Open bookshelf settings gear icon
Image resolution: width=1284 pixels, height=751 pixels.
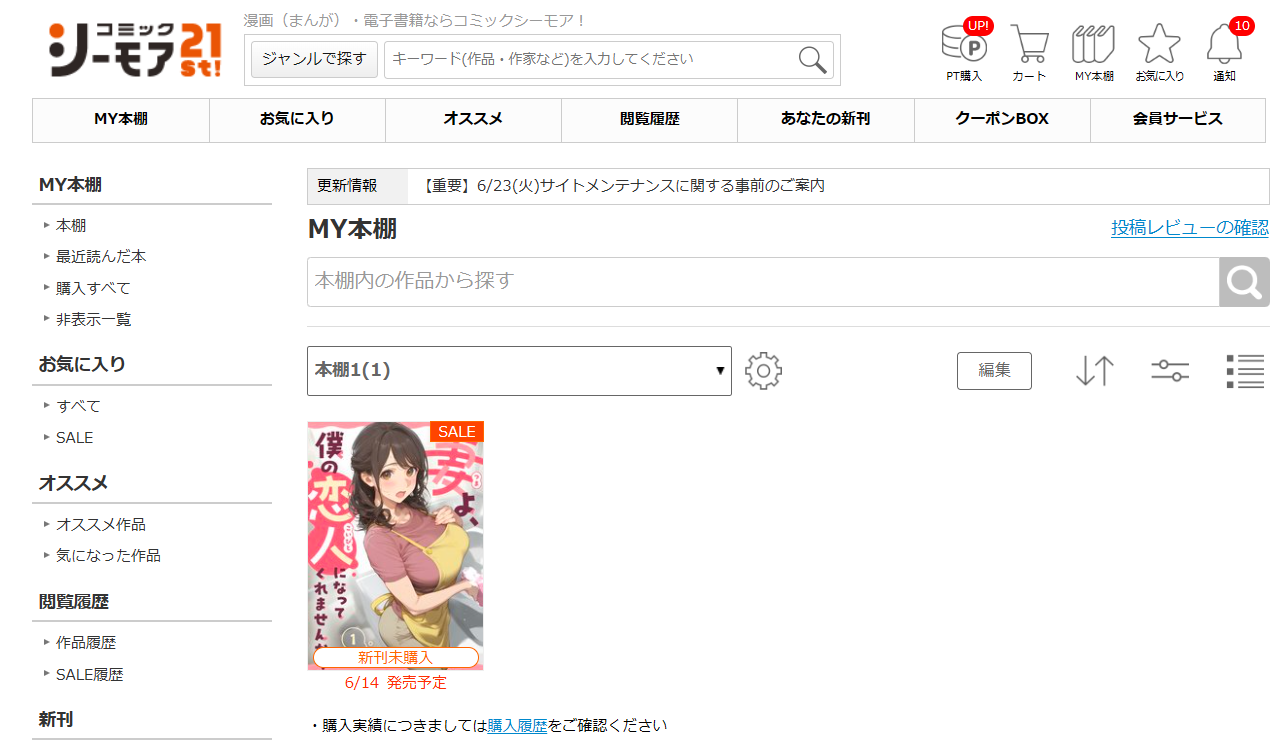click(763, 371)
